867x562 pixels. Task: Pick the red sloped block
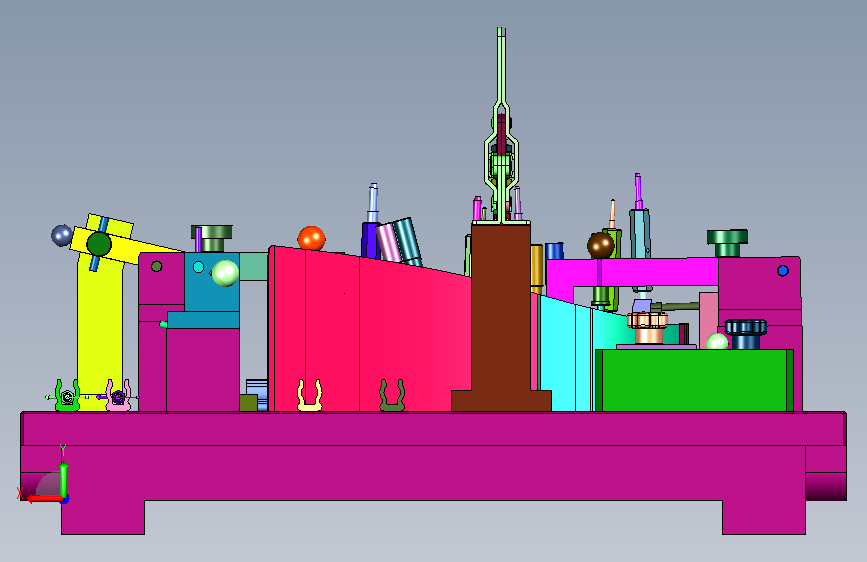[x=370, y=332]
